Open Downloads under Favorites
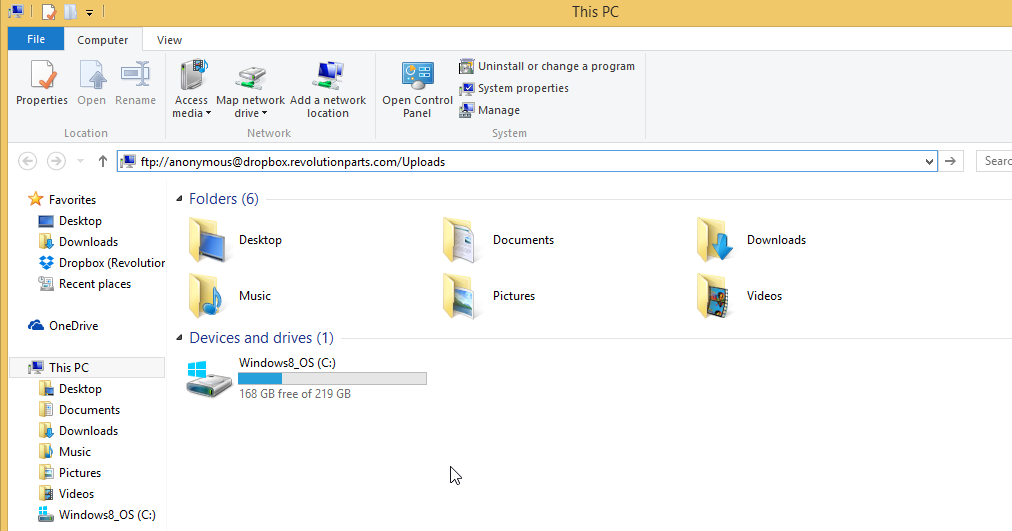 click(x=78, y=241)
